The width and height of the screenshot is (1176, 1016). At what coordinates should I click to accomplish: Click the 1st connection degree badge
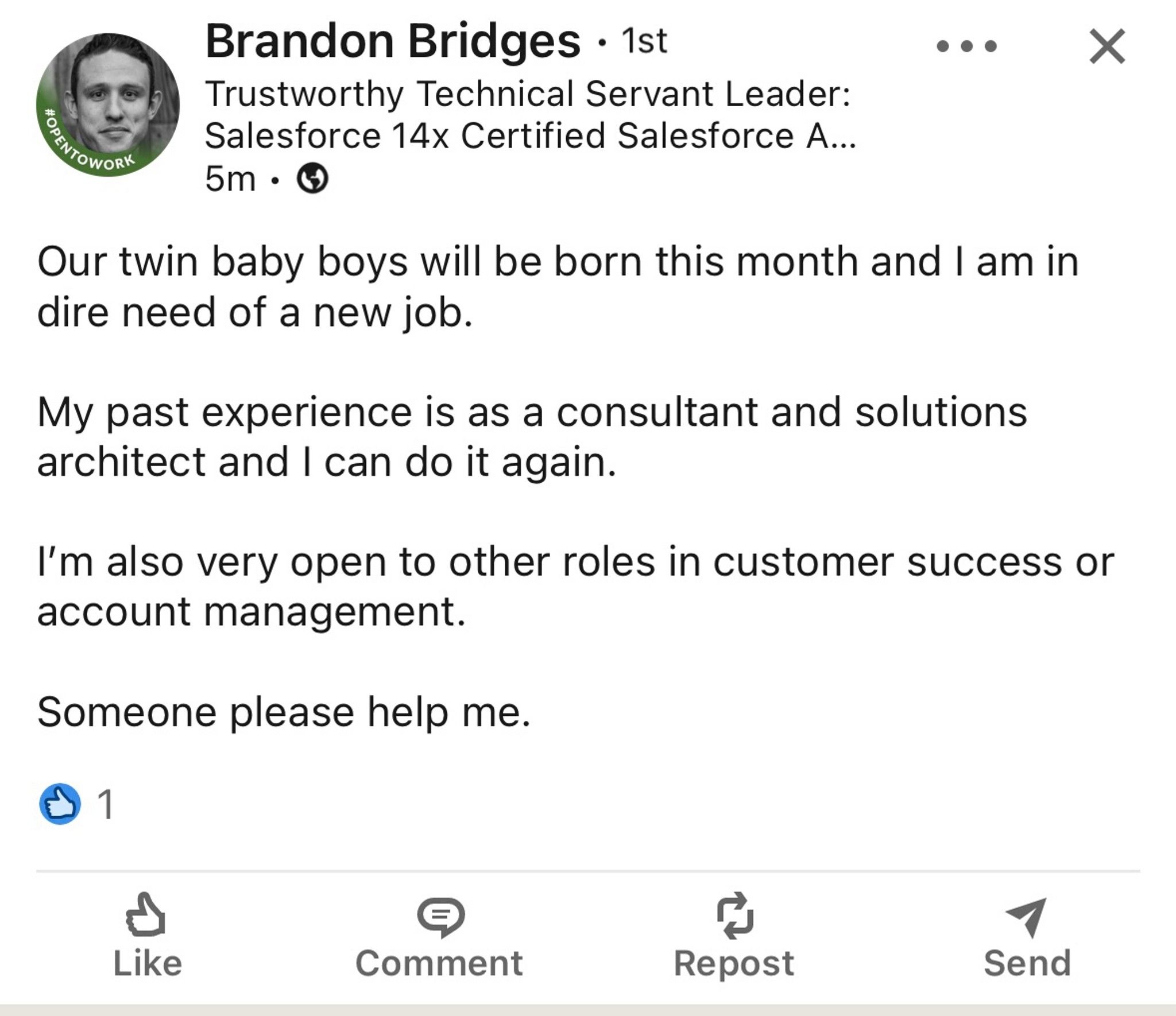pyautogui.click(x=644, y=41)
